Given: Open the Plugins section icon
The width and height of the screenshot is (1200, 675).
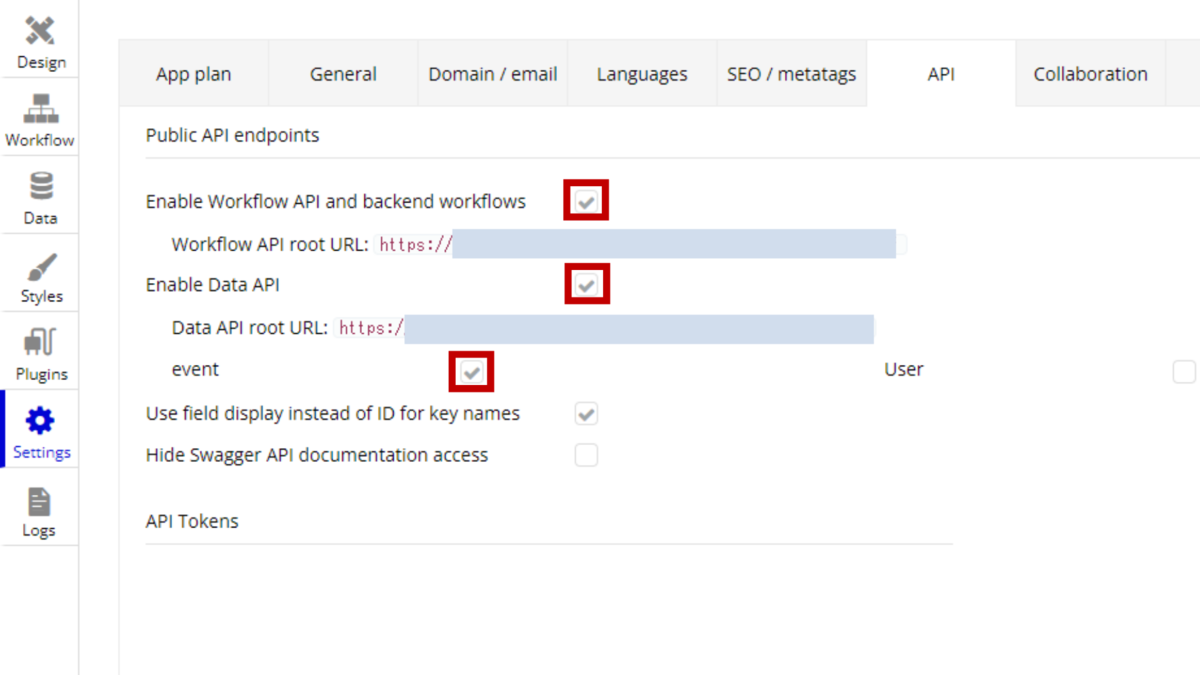Looking at the screenshot, I should click(40, 343).
